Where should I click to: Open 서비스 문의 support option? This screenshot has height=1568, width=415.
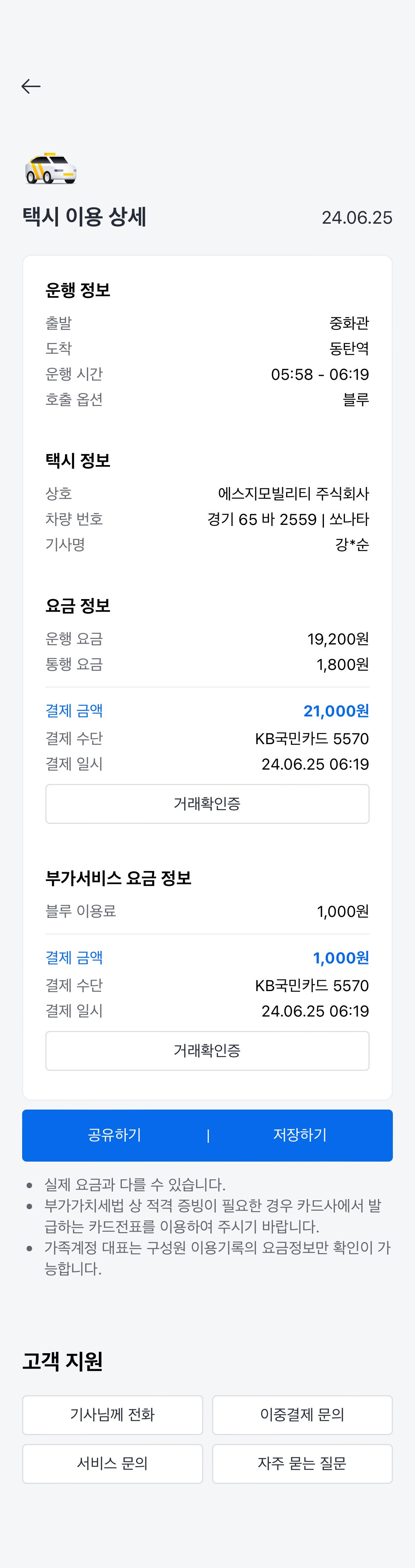(x=113, y=1463)
